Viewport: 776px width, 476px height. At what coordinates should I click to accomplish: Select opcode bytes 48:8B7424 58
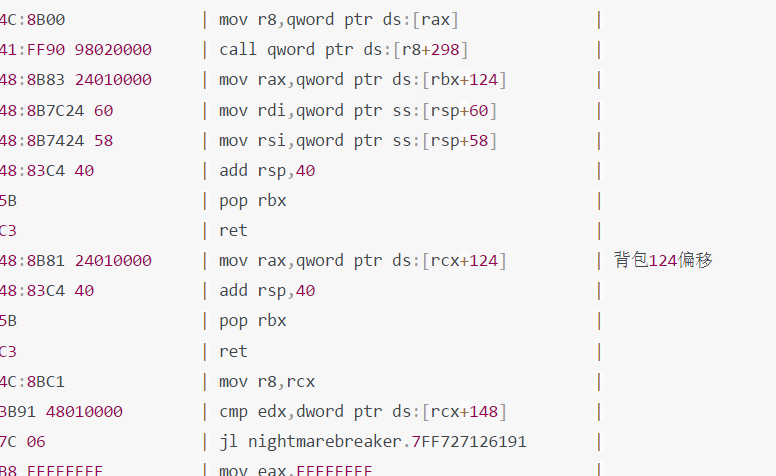[x=56, y=141]
